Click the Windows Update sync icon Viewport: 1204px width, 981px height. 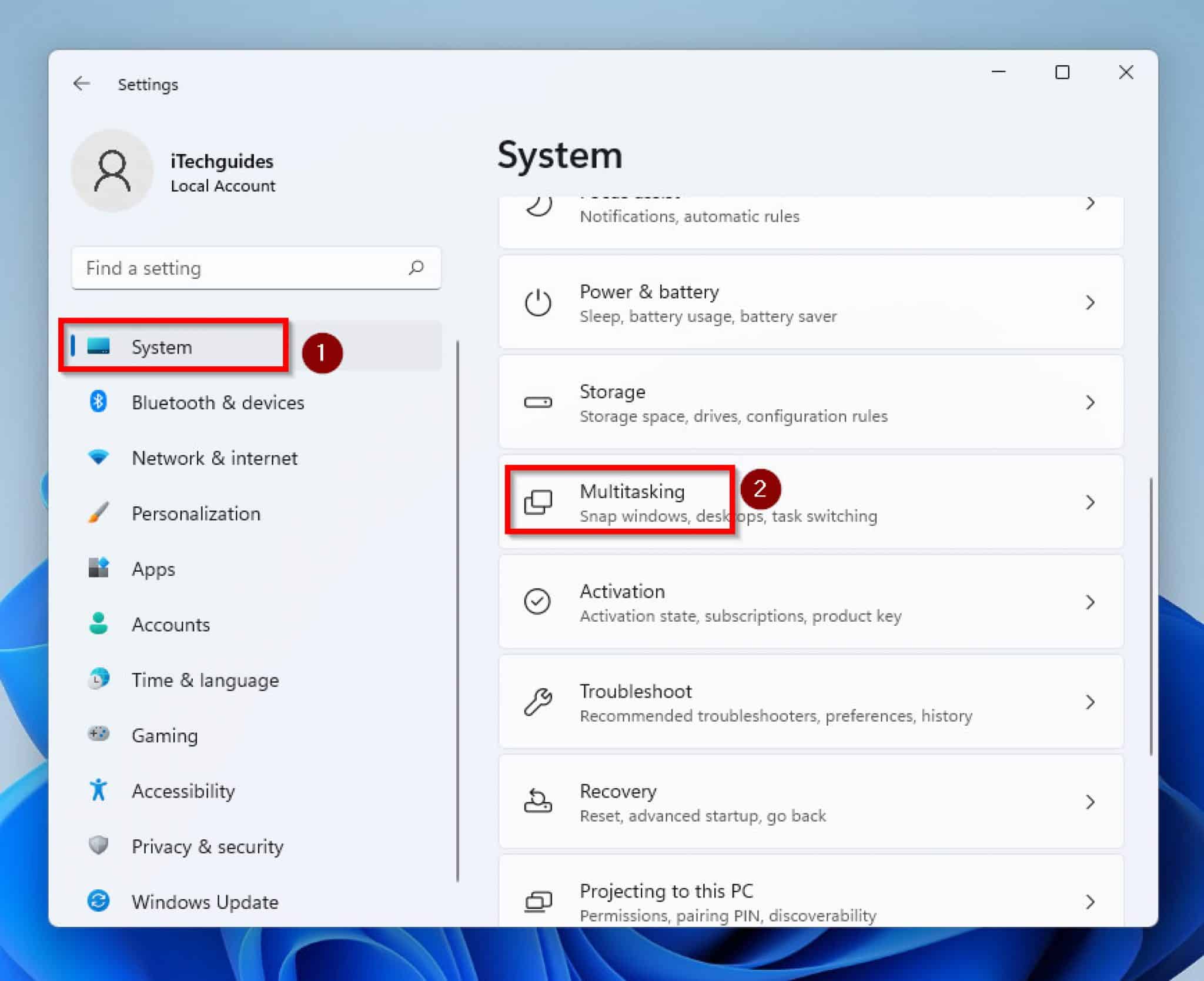coord(98,901)
